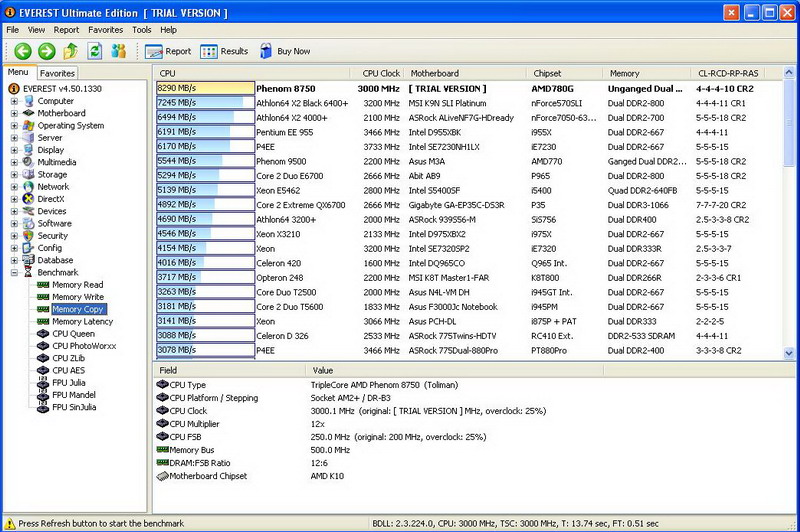Click the Refresh benchmark icon
Viewport: 800px width, 532px height.
click(x=95, y=51)
